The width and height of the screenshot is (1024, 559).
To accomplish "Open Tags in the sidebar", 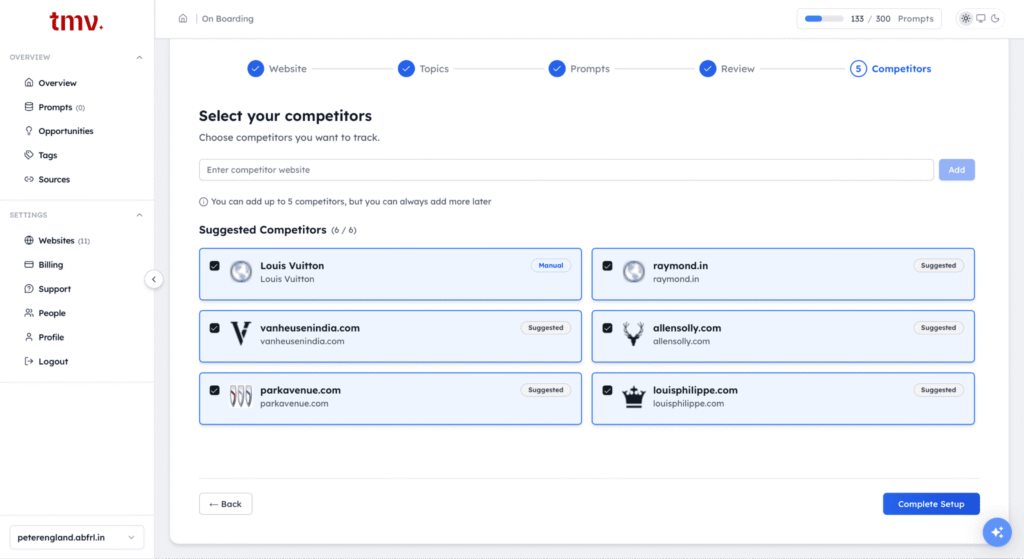I will 40,155.
